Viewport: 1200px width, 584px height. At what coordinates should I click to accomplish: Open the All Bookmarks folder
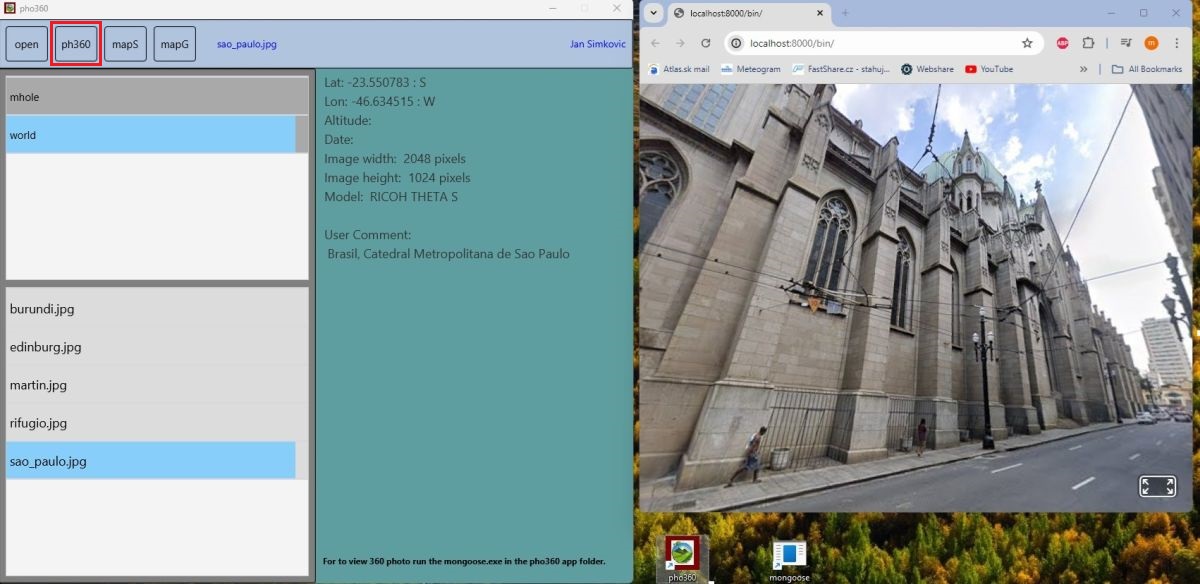[x=1147, y=69]
